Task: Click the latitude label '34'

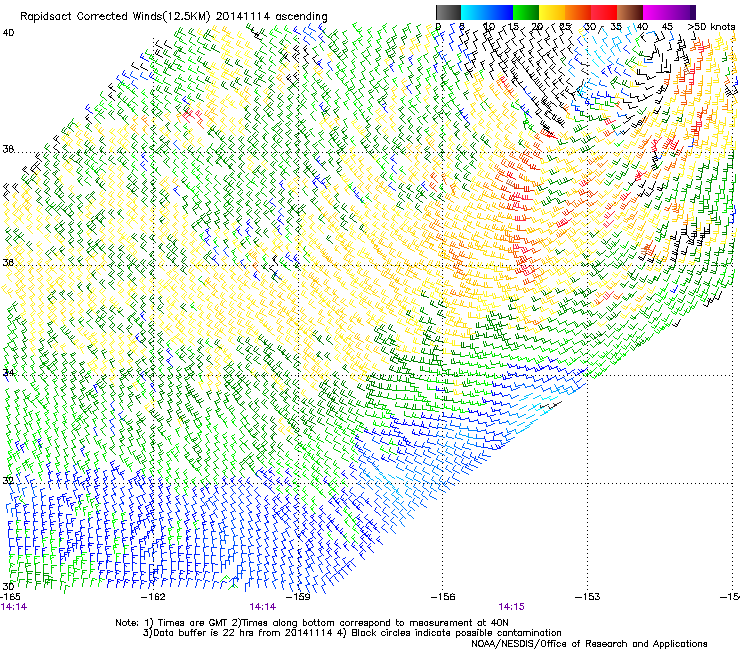Action: [8, 373]
